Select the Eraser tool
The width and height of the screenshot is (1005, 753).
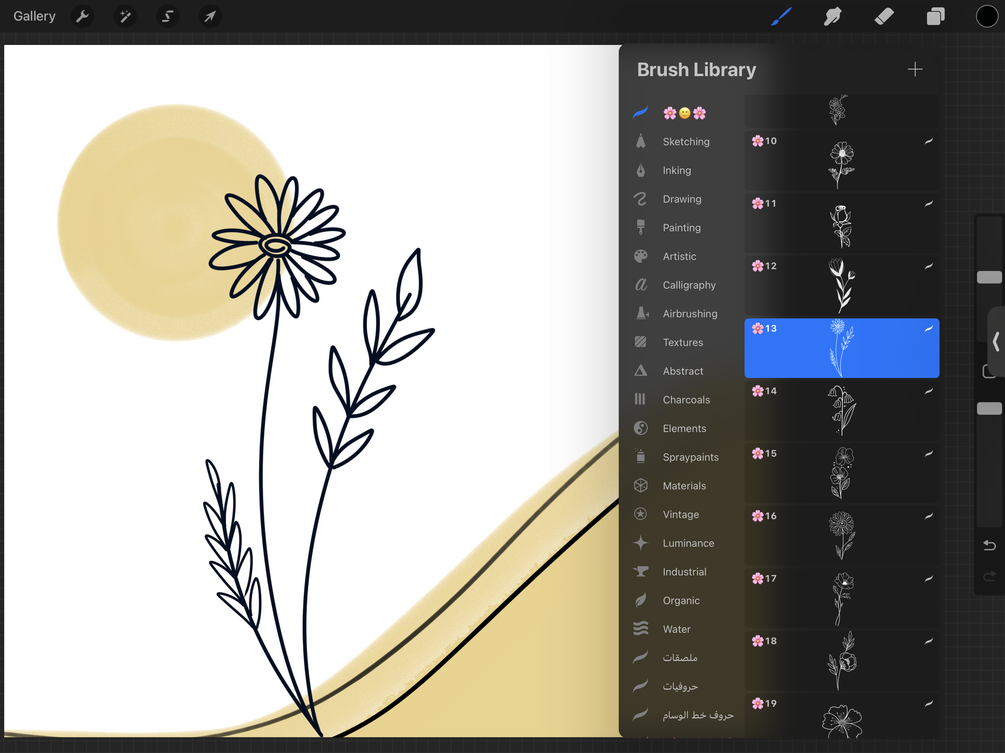coord(884,16)
